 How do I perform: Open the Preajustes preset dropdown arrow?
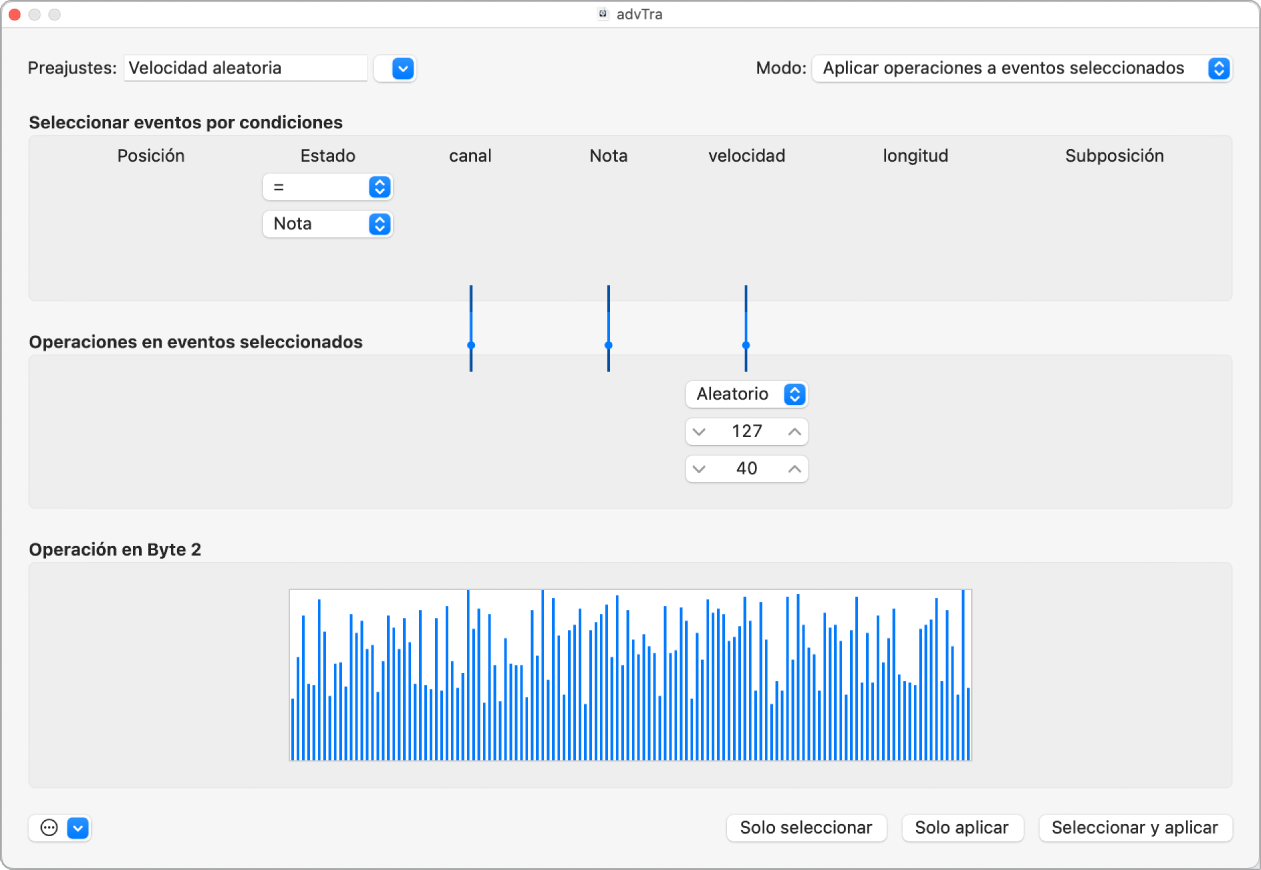402,68
